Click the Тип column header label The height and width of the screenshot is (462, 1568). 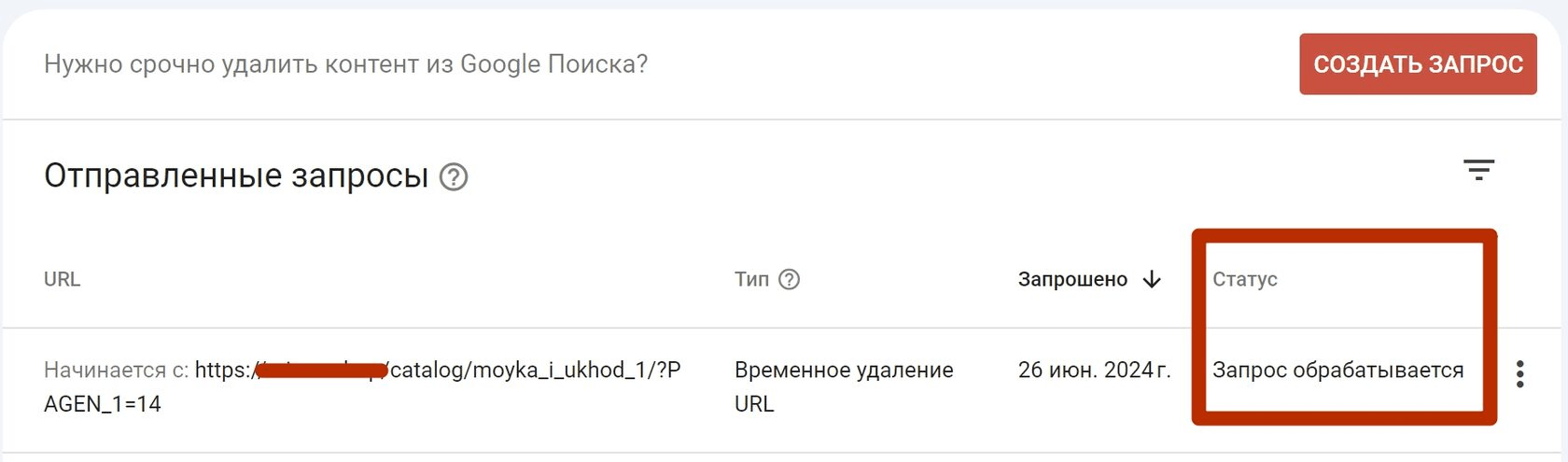(751, 279)
